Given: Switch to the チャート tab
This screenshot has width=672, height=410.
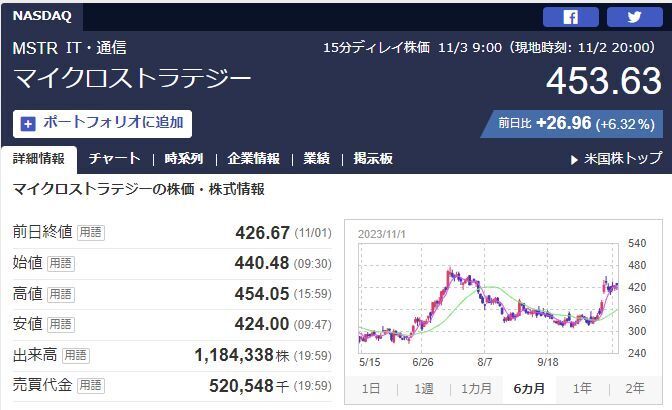Looking at the screenshot, I should click(x=114, y=159).
